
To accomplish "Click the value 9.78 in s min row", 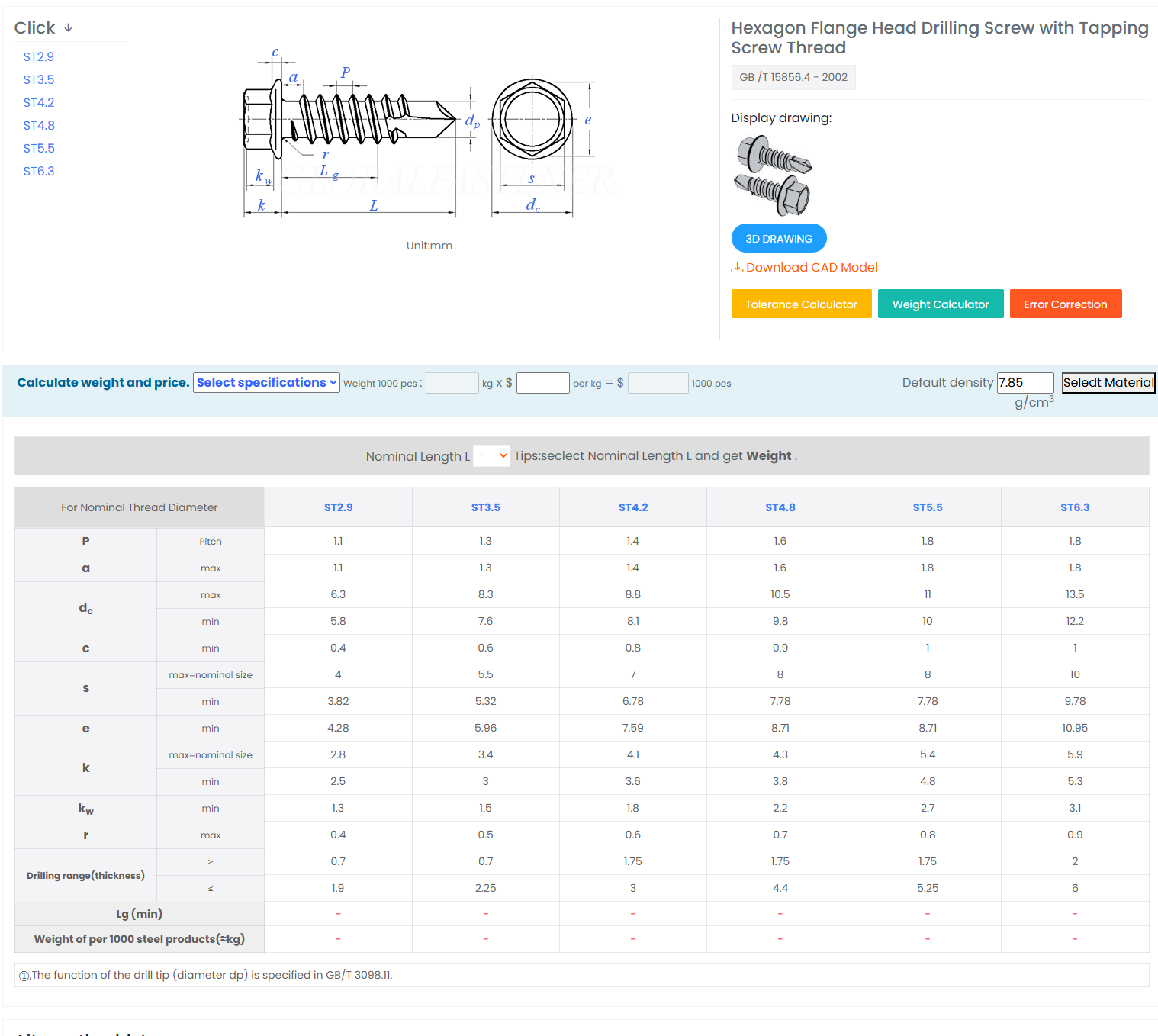I will click(1075, 701).
